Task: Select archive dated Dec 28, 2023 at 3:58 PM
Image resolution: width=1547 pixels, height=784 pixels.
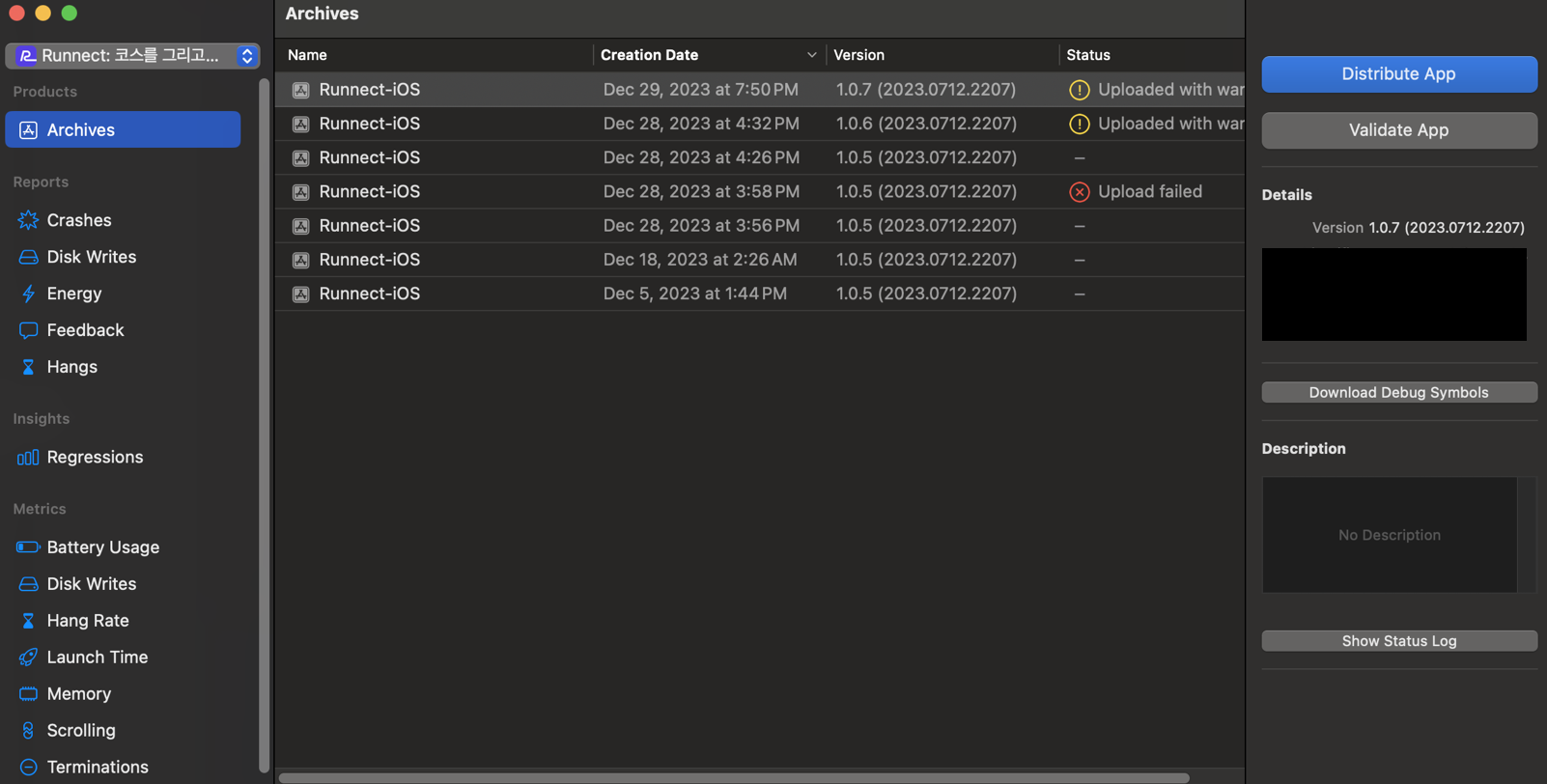Action: click(760, 191)
